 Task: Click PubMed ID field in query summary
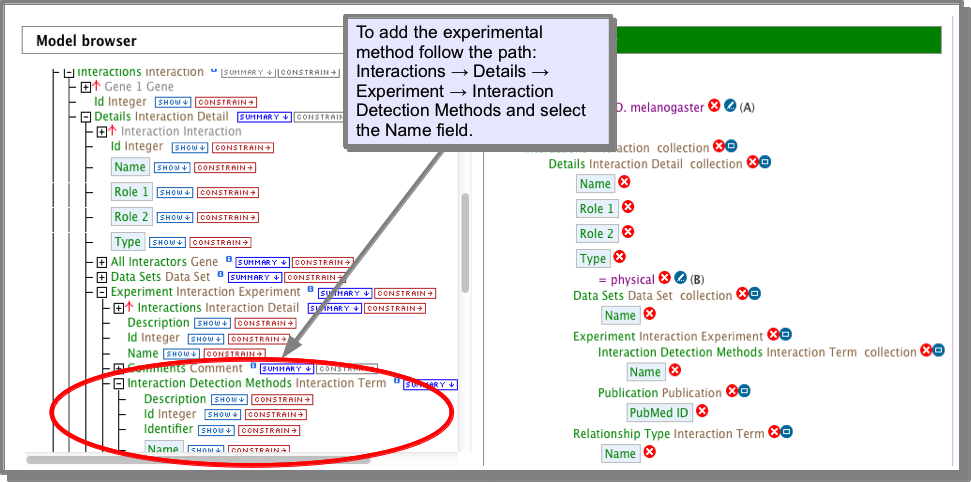(x=659, y=412)
